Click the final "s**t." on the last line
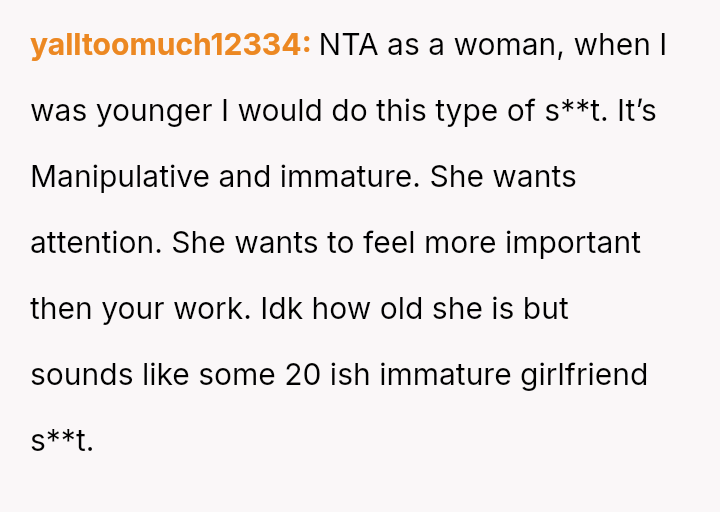This screenshot has height=512, width=720. 61,441
